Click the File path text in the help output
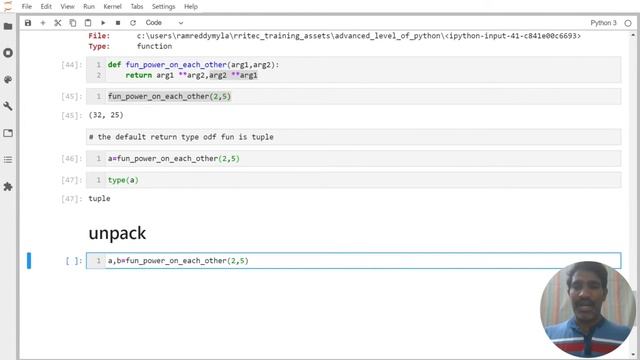640x360 pixels. pyautogui.click(x=358, y=36)
